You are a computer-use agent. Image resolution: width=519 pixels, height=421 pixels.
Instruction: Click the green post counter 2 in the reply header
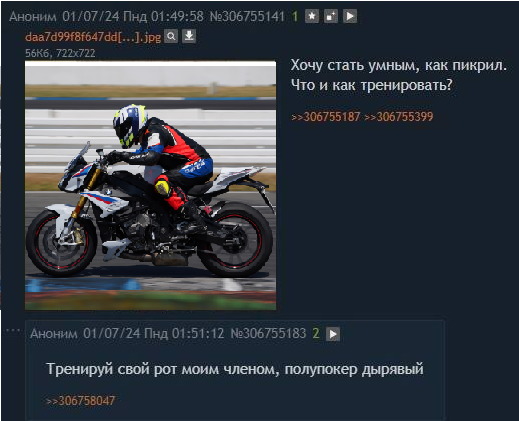[x=316, y=333]
